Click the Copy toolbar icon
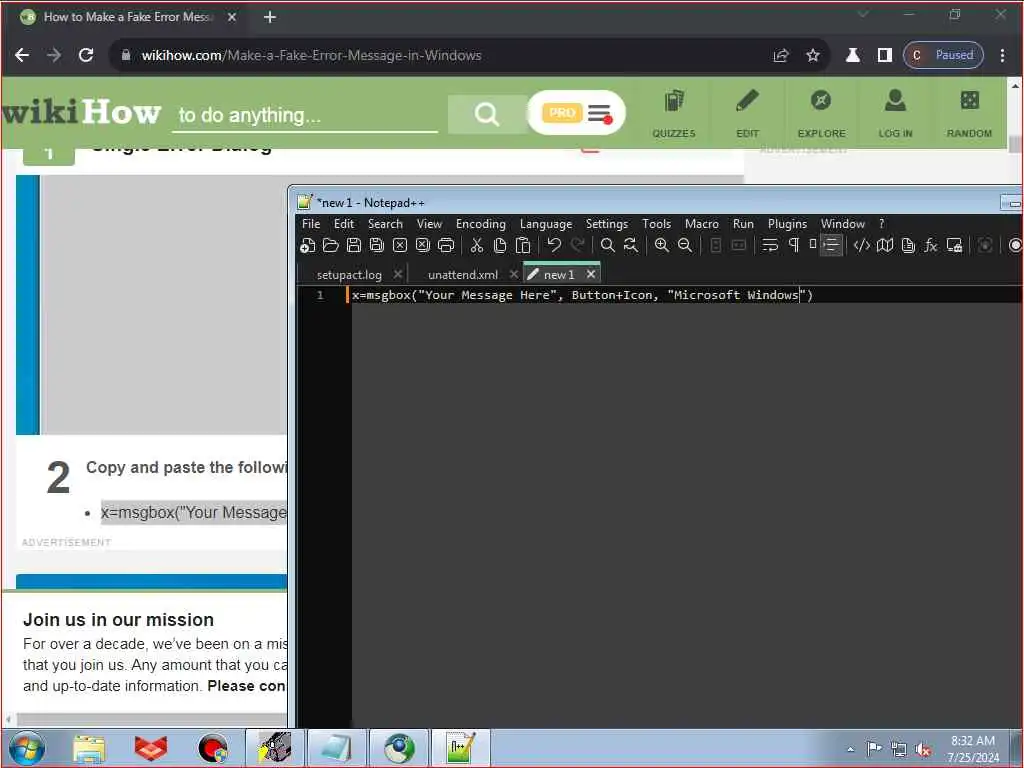 tap(500, 246)
